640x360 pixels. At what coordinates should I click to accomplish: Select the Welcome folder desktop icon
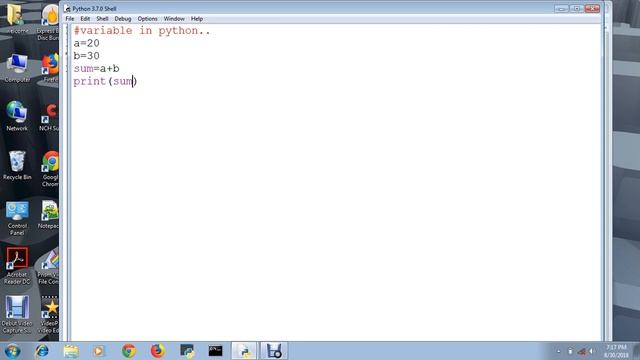[16, 19]
